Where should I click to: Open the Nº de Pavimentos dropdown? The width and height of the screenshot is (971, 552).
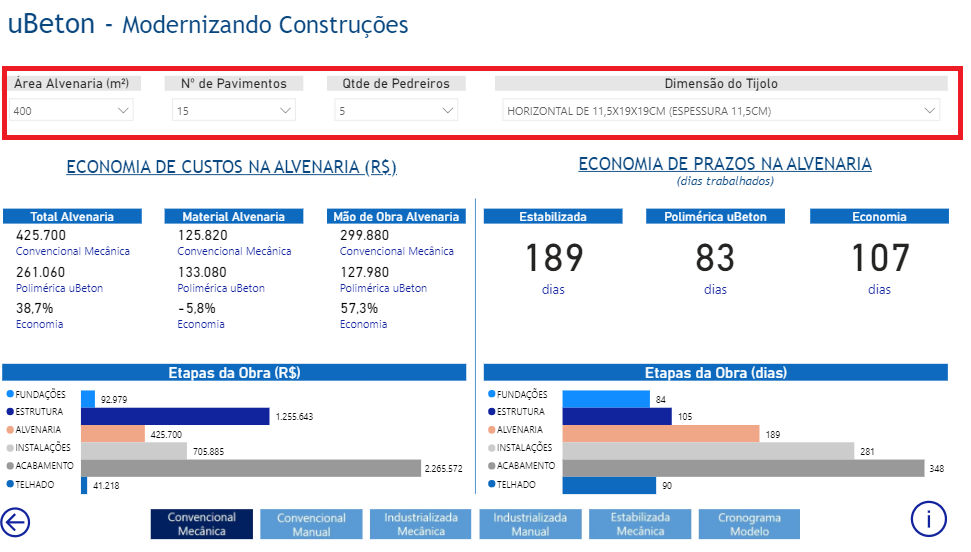(233, 111)
